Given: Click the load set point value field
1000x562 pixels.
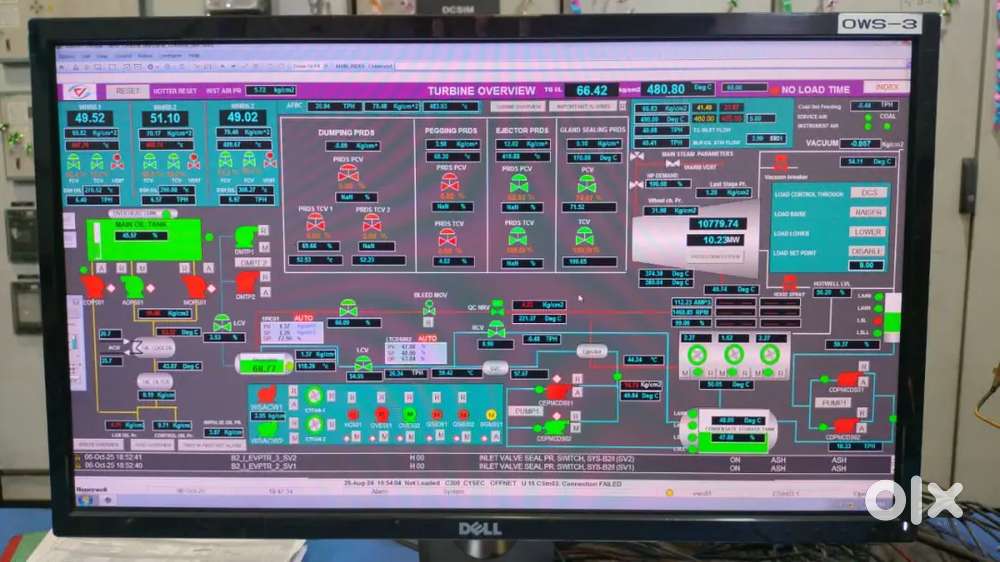Looking at the screenshot, I should [866, 265].
